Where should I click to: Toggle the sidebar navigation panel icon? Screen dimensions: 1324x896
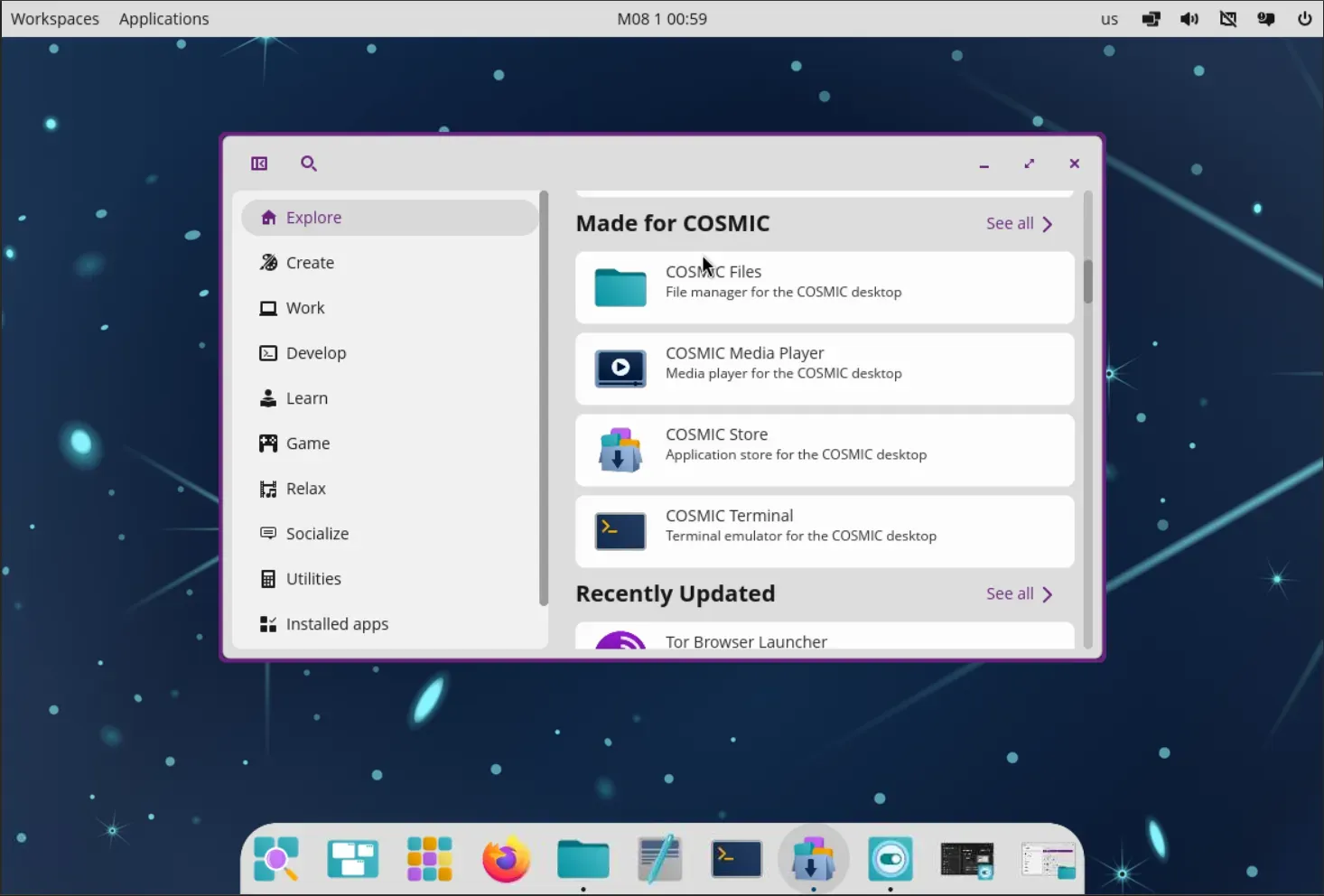coord(259,163)
